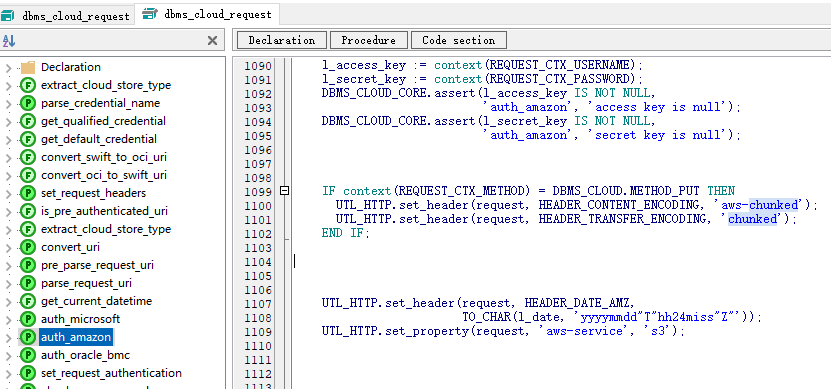Click the procedure icon of set_request_authentication
The height and width of the screenshot is (389, 831).
[x=28, y=374]
